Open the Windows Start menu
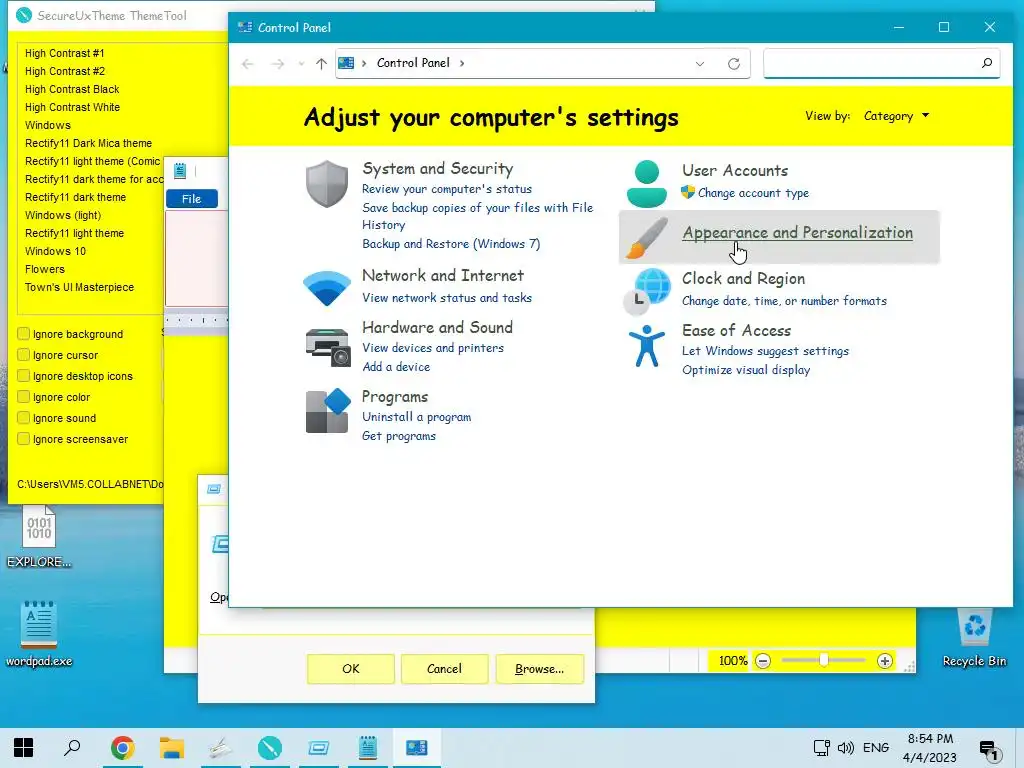Screen dimensions: 1024x768 [x=24, y=747]
